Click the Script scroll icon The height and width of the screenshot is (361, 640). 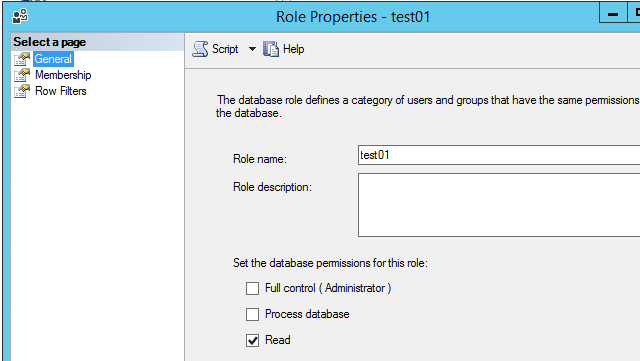(x=200, y=49)
